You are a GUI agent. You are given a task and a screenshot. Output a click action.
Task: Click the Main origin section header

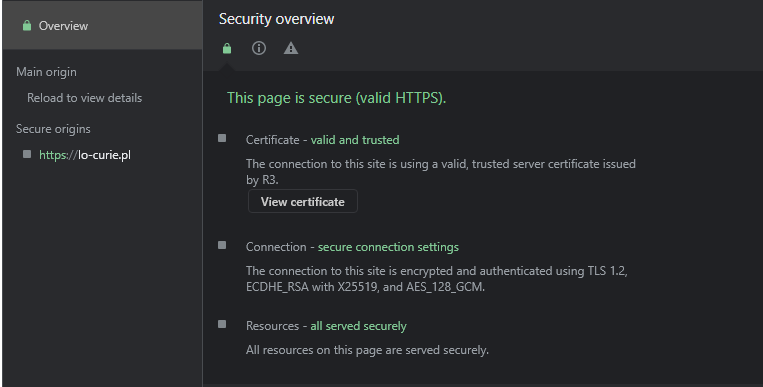46,72
